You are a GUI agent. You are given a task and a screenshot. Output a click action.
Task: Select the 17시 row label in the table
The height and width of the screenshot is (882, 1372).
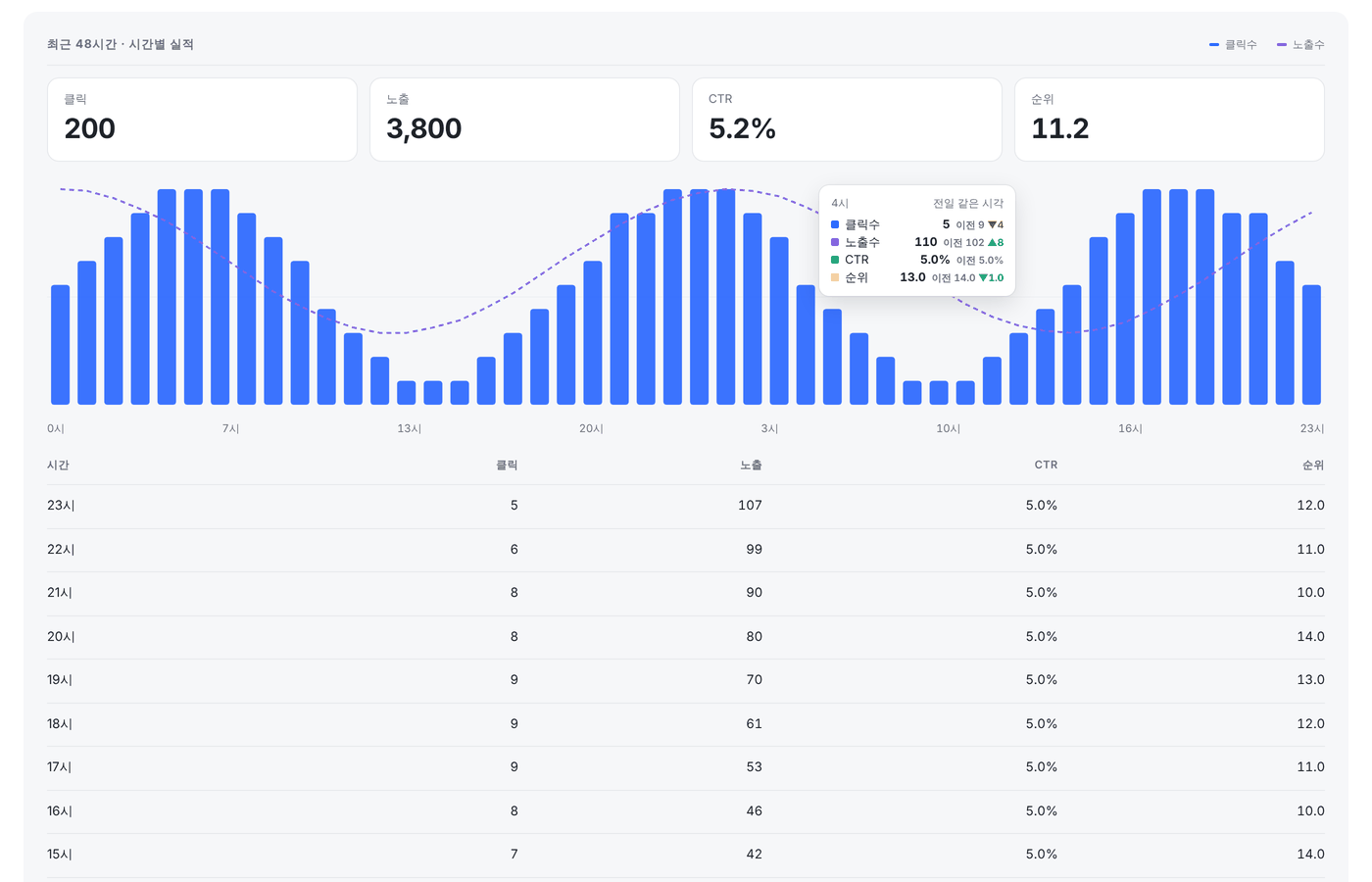click(x=60, y=767)
